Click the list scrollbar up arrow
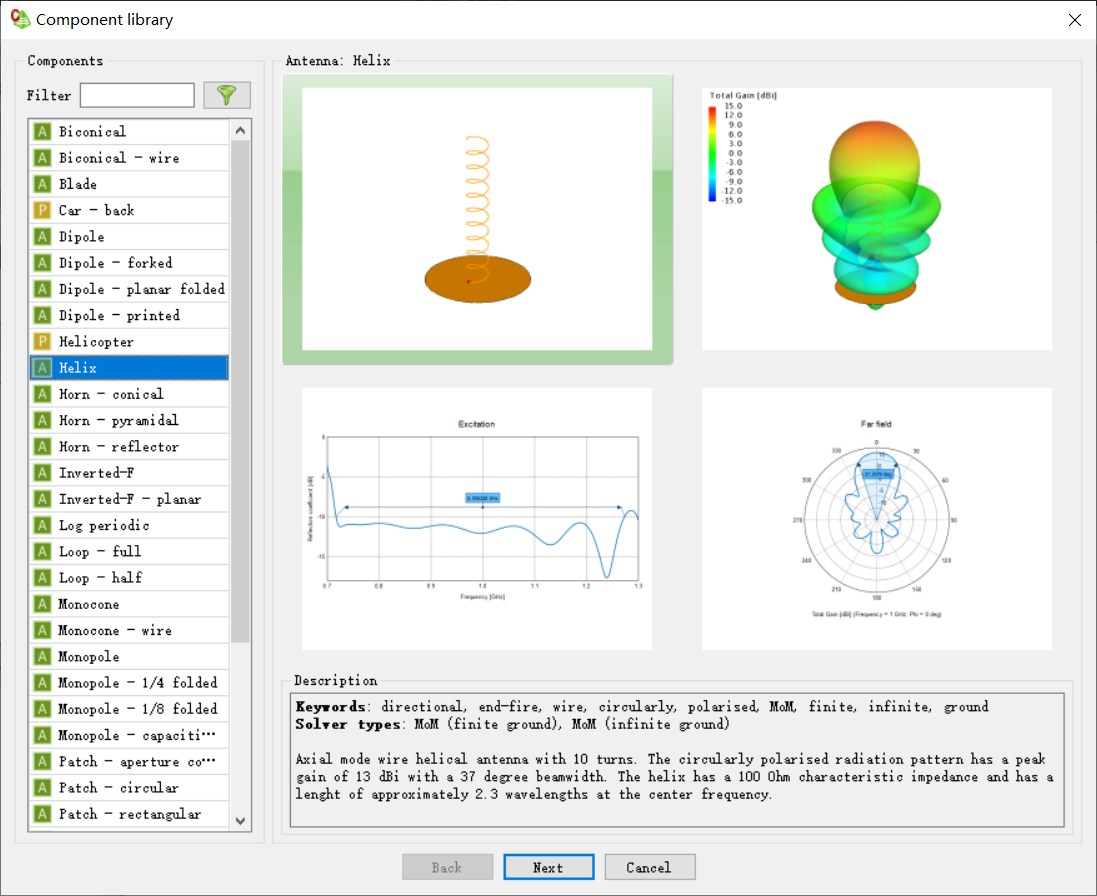Viewport: 1097px width, 896px height. click(x=240, y=130)
